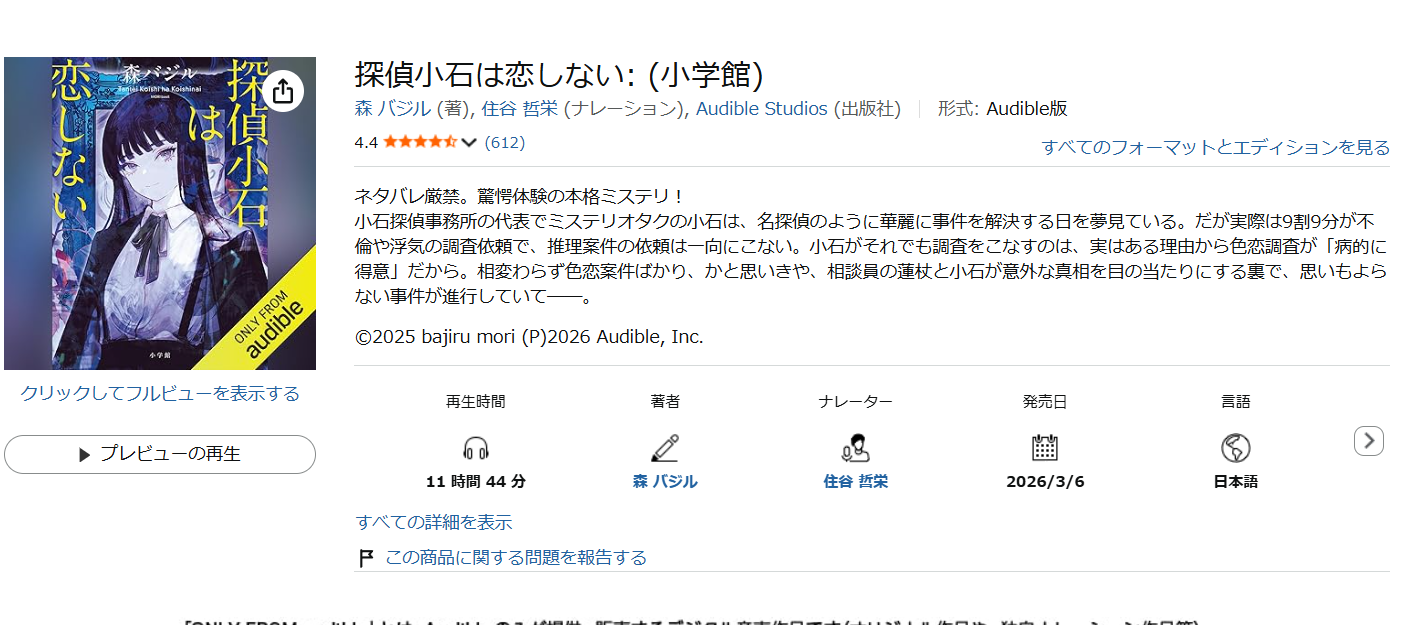Report a problem with this product
1415x625 pixels.
point(516,557)
